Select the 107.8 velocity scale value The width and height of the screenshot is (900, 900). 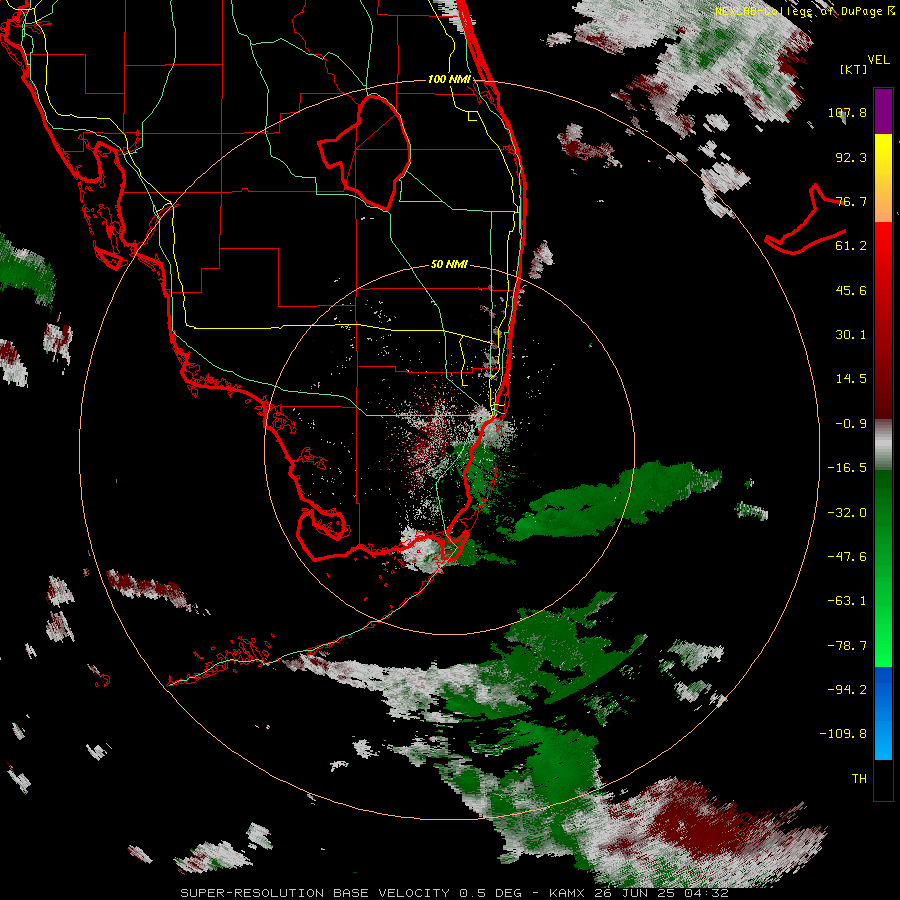[847, 112]
